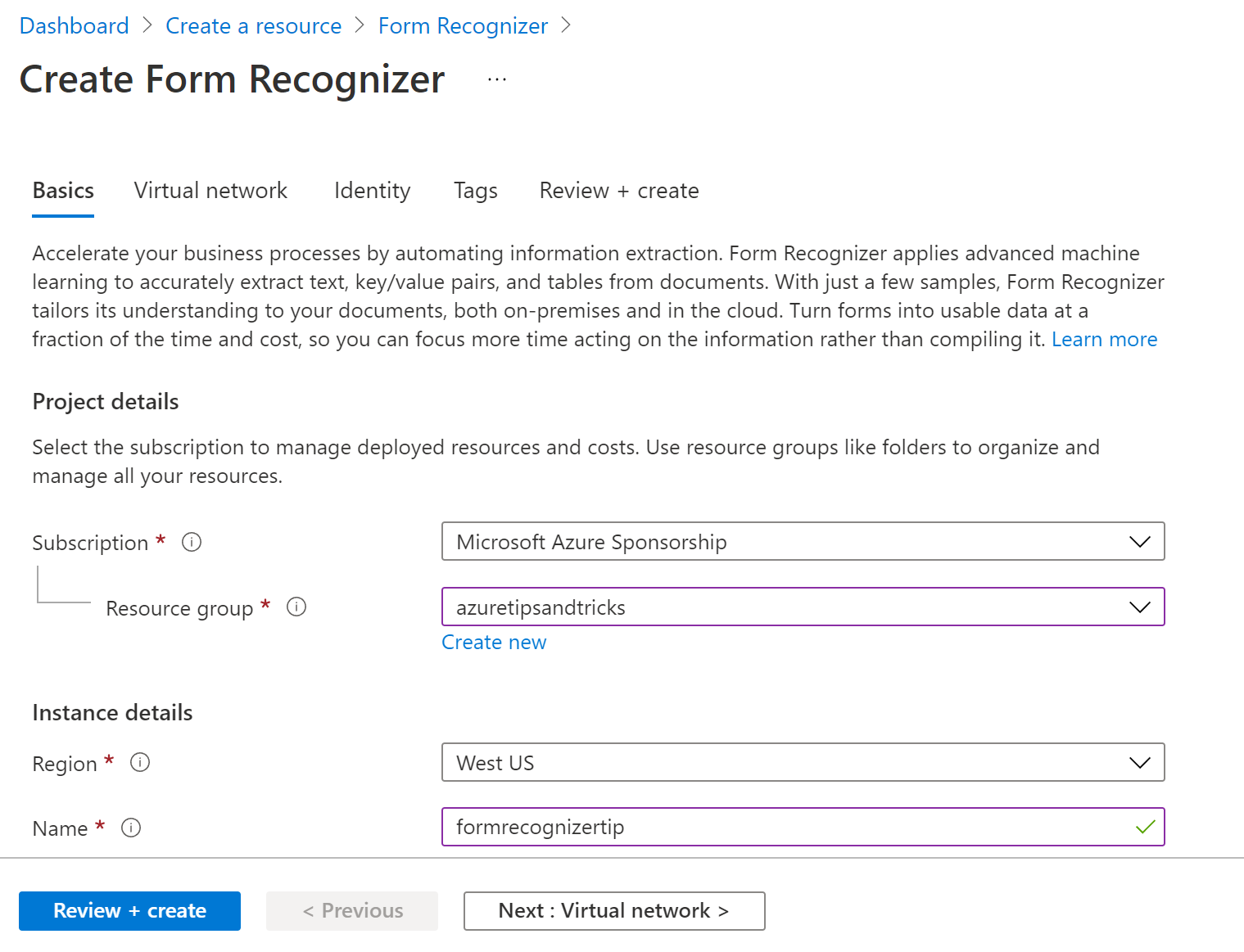Open the Resource group dropdown

coord(803,607)
